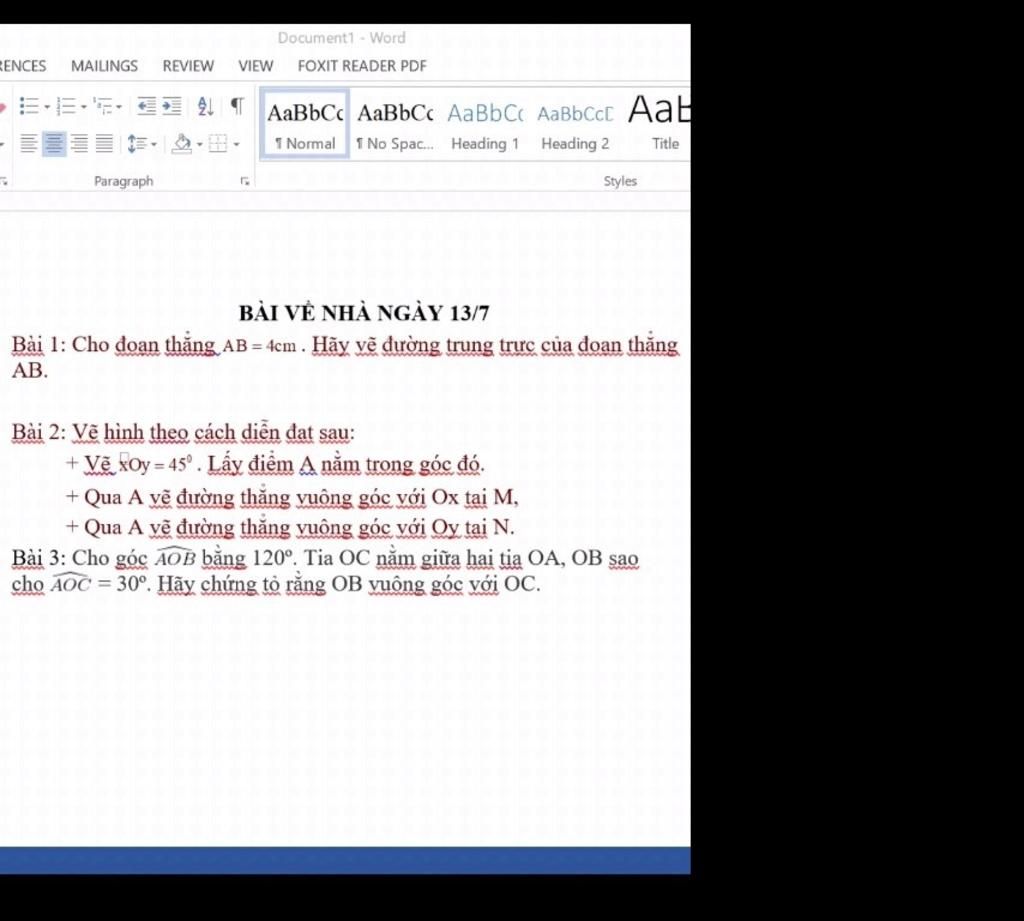
Task: Click the 'Document1 - Word' window title
Action: pos(342,38)
